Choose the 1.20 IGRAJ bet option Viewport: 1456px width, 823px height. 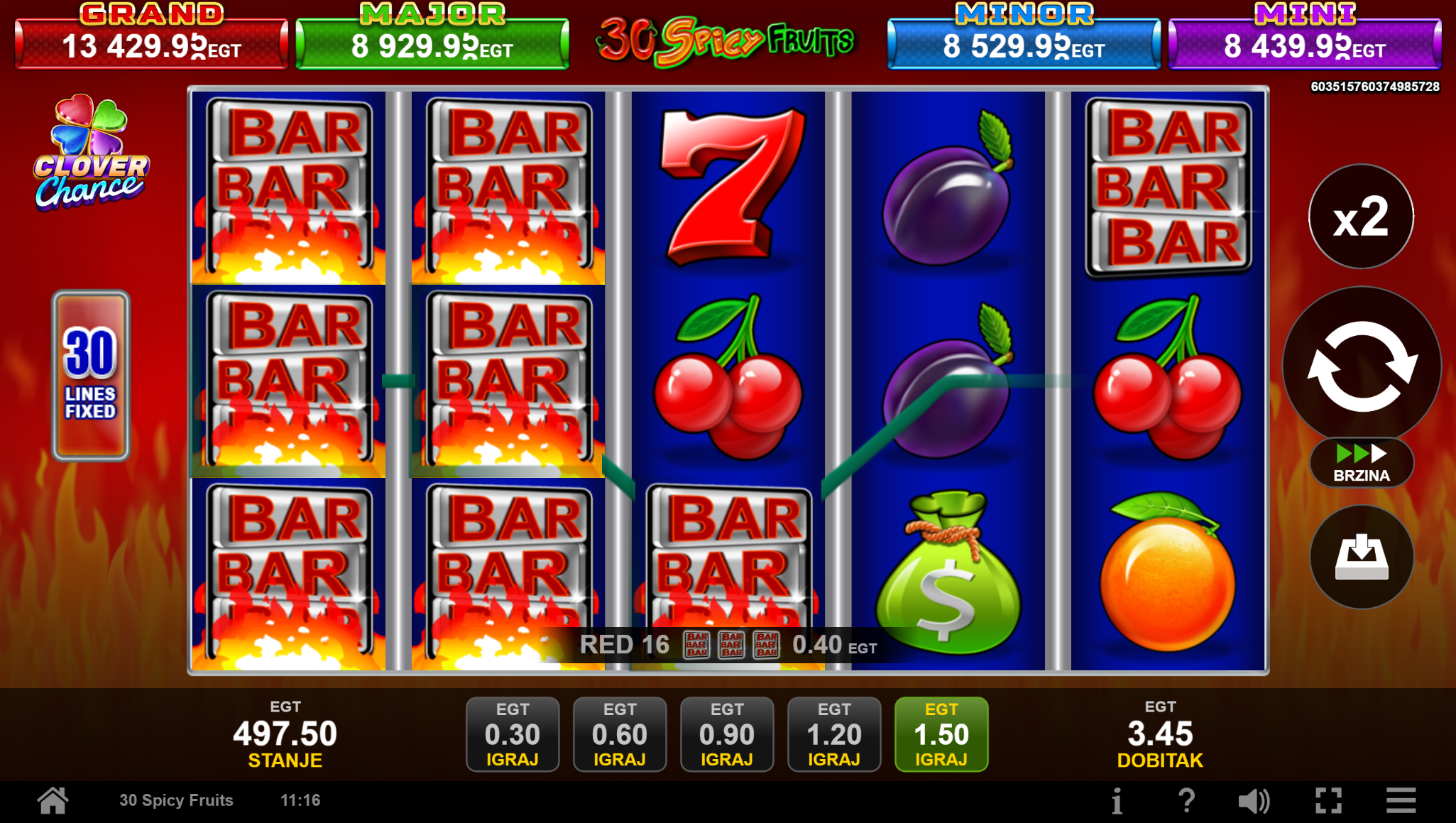pyautogui.click(x=834, y=734)
